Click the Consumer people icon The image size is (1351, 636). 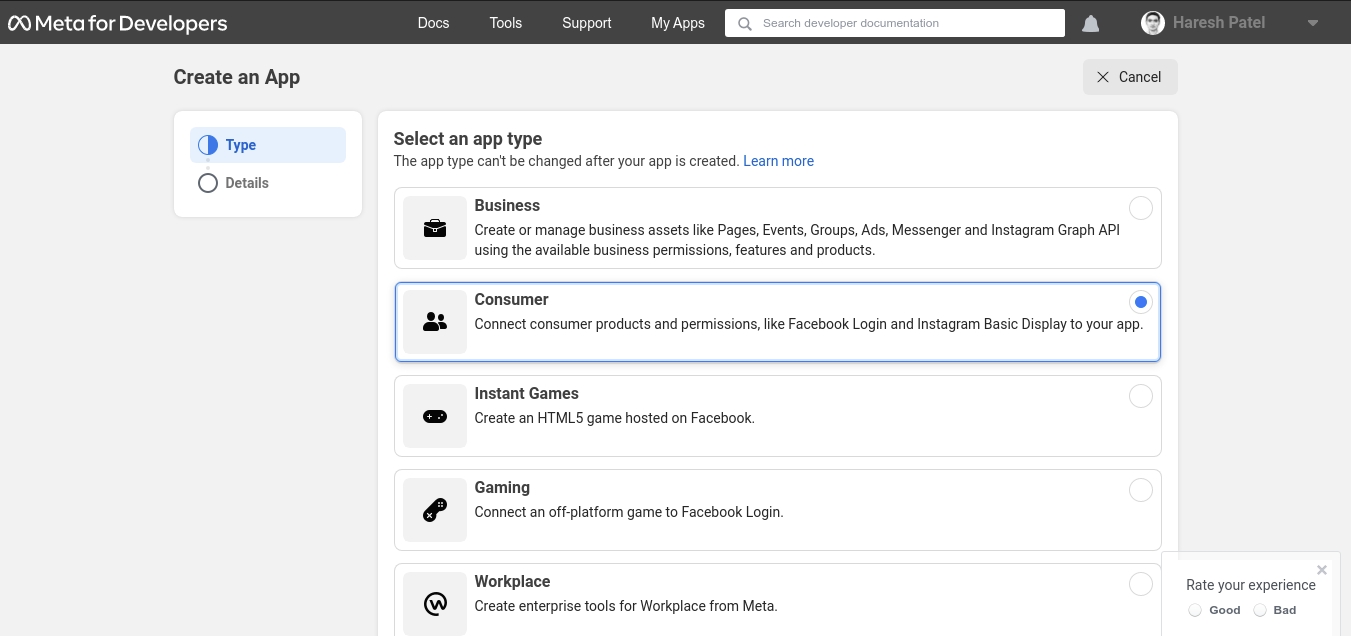click(435, 322)
